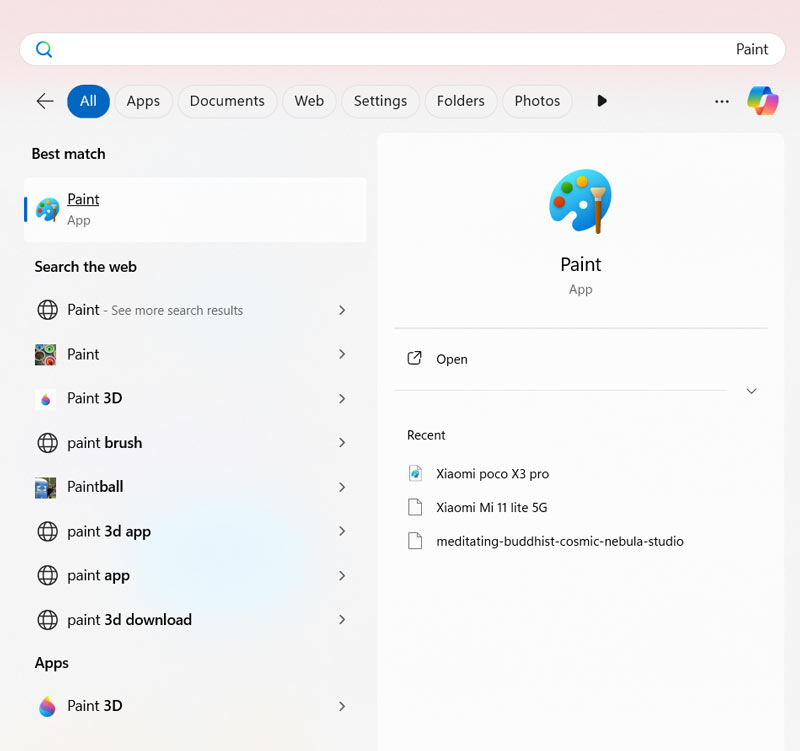Expand chevron for Paint web image result

pos(342,354)
